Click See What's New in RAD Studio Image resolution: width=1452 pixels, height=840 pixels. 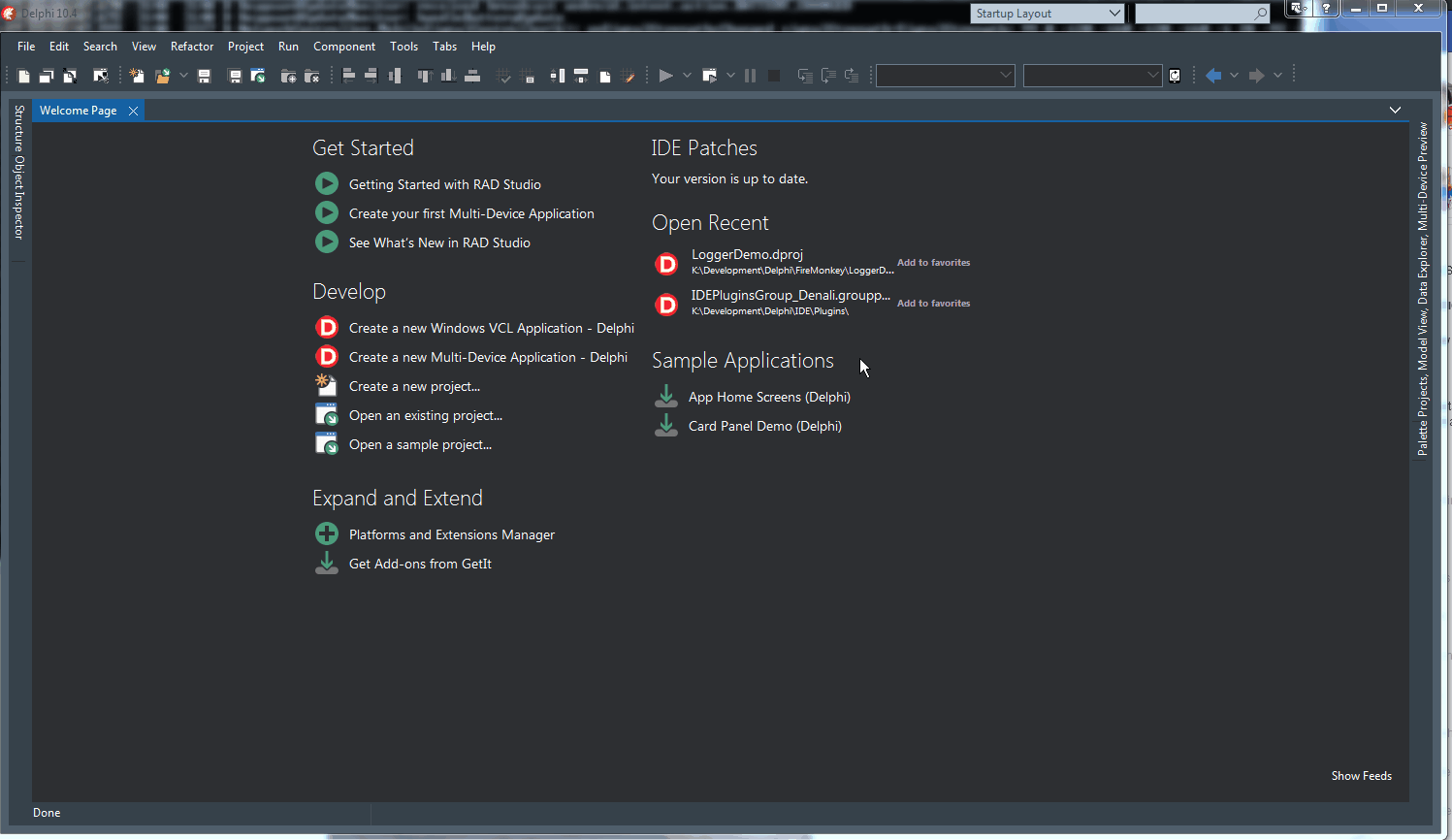439,242
